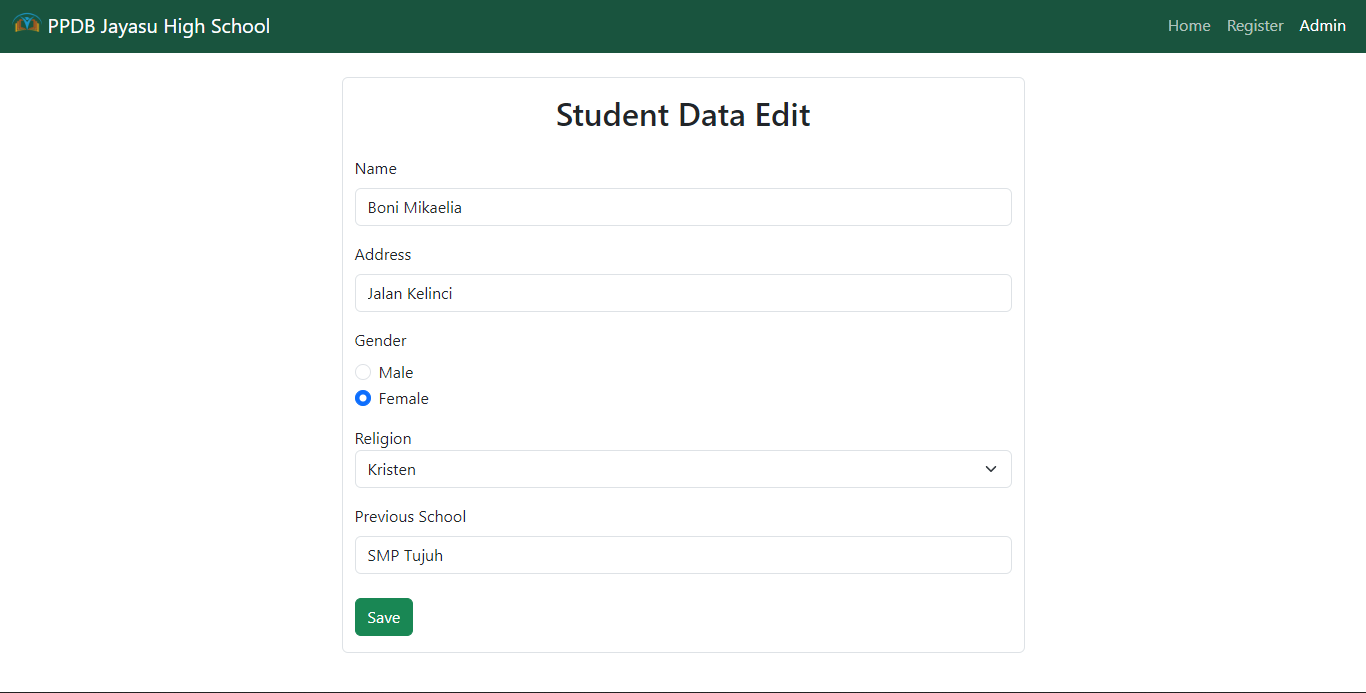
Task: Click the Religion label
Action: [383, 439]
